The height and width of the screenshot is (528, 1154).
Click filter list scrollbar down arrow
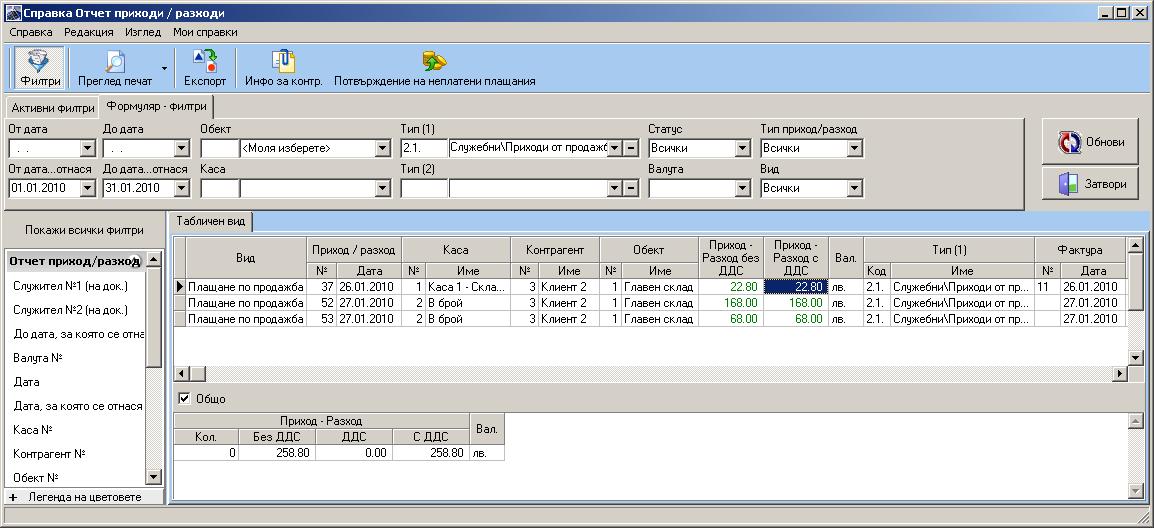pos(153,477)
